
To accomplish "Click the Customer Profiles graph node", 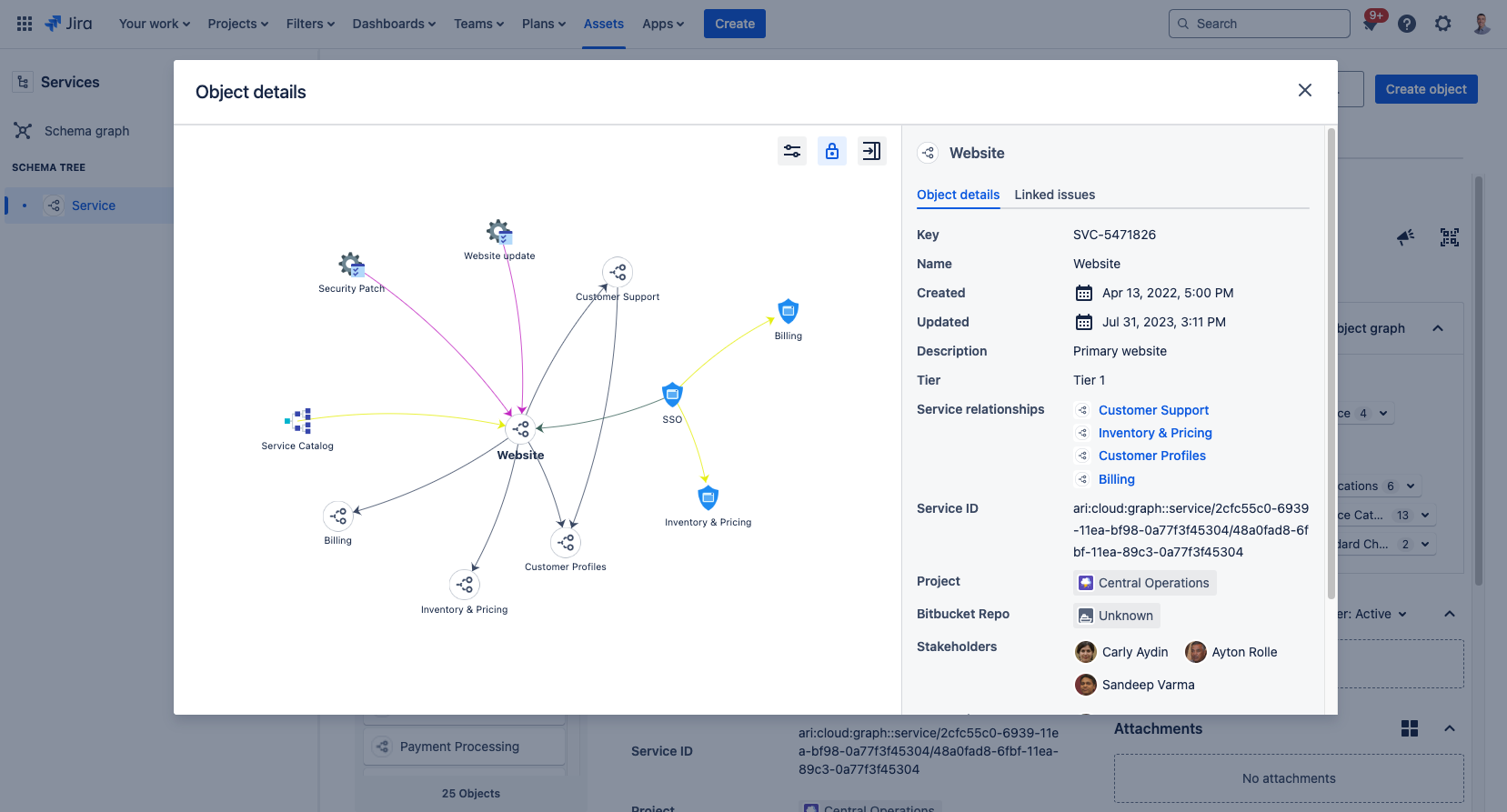I will point(566,542).
